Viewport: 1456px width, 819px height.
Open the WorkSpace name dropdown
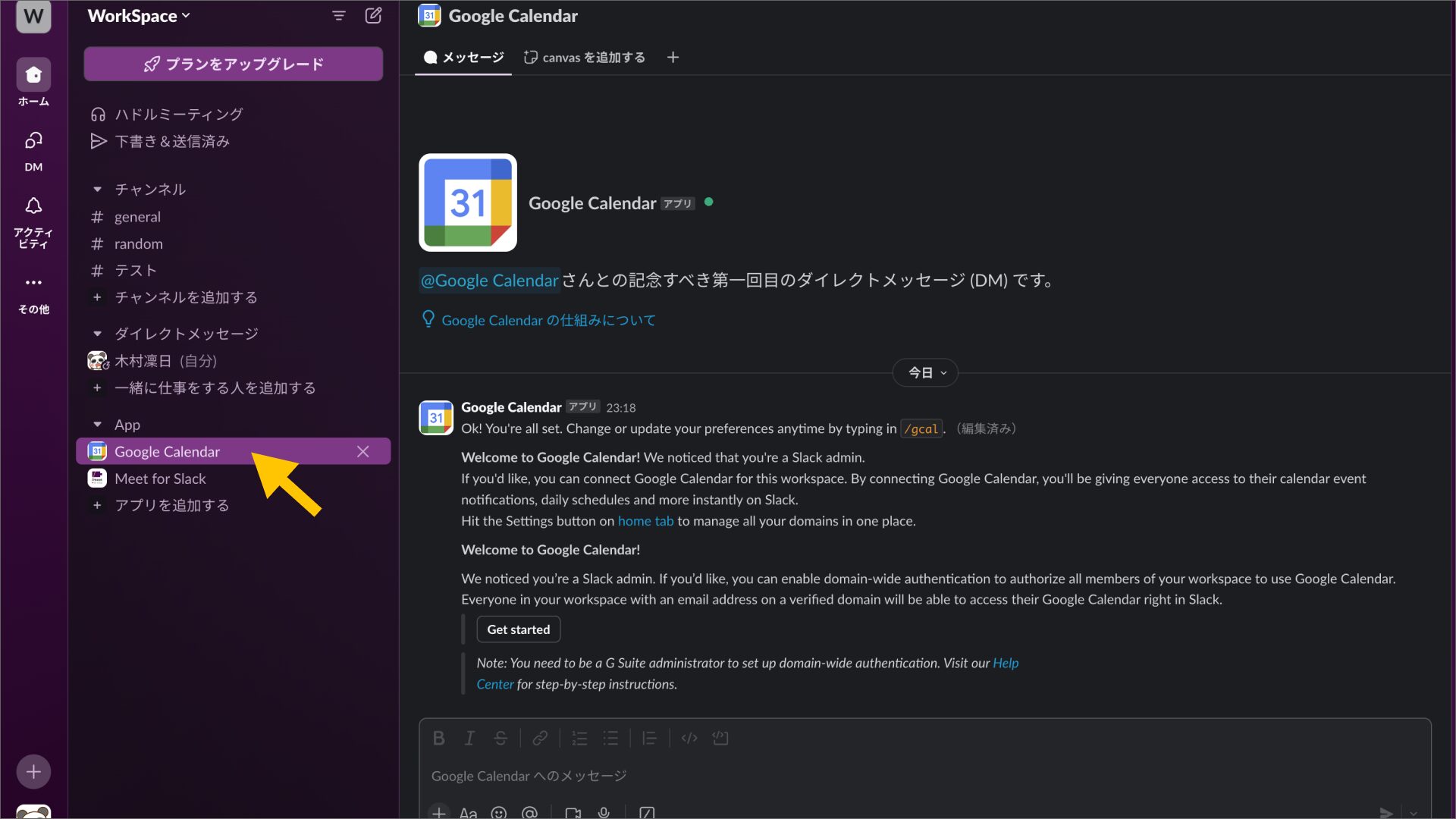click(139, 16)
